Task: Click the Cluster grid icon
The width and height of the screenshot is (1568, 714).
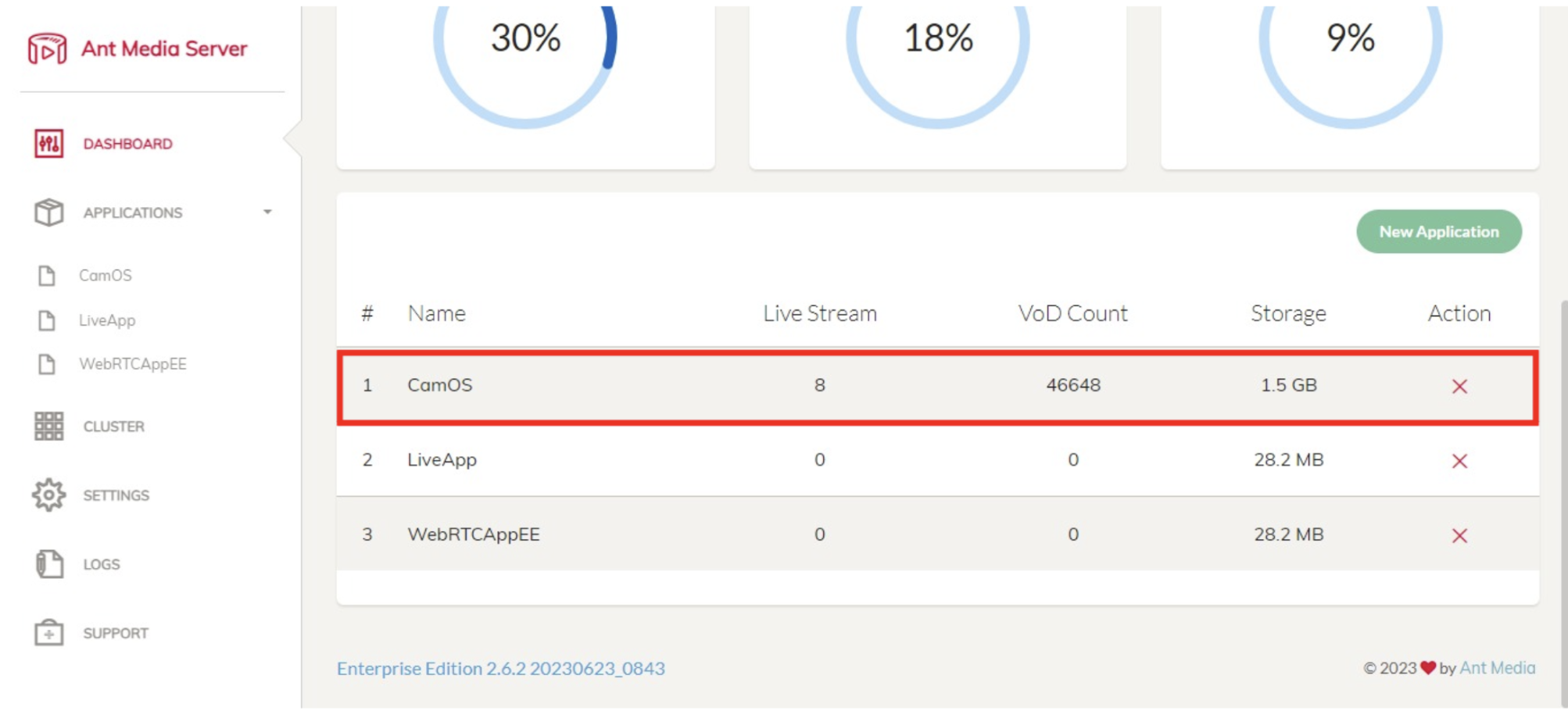Action: pyautogui.click(x=48, y=427)
